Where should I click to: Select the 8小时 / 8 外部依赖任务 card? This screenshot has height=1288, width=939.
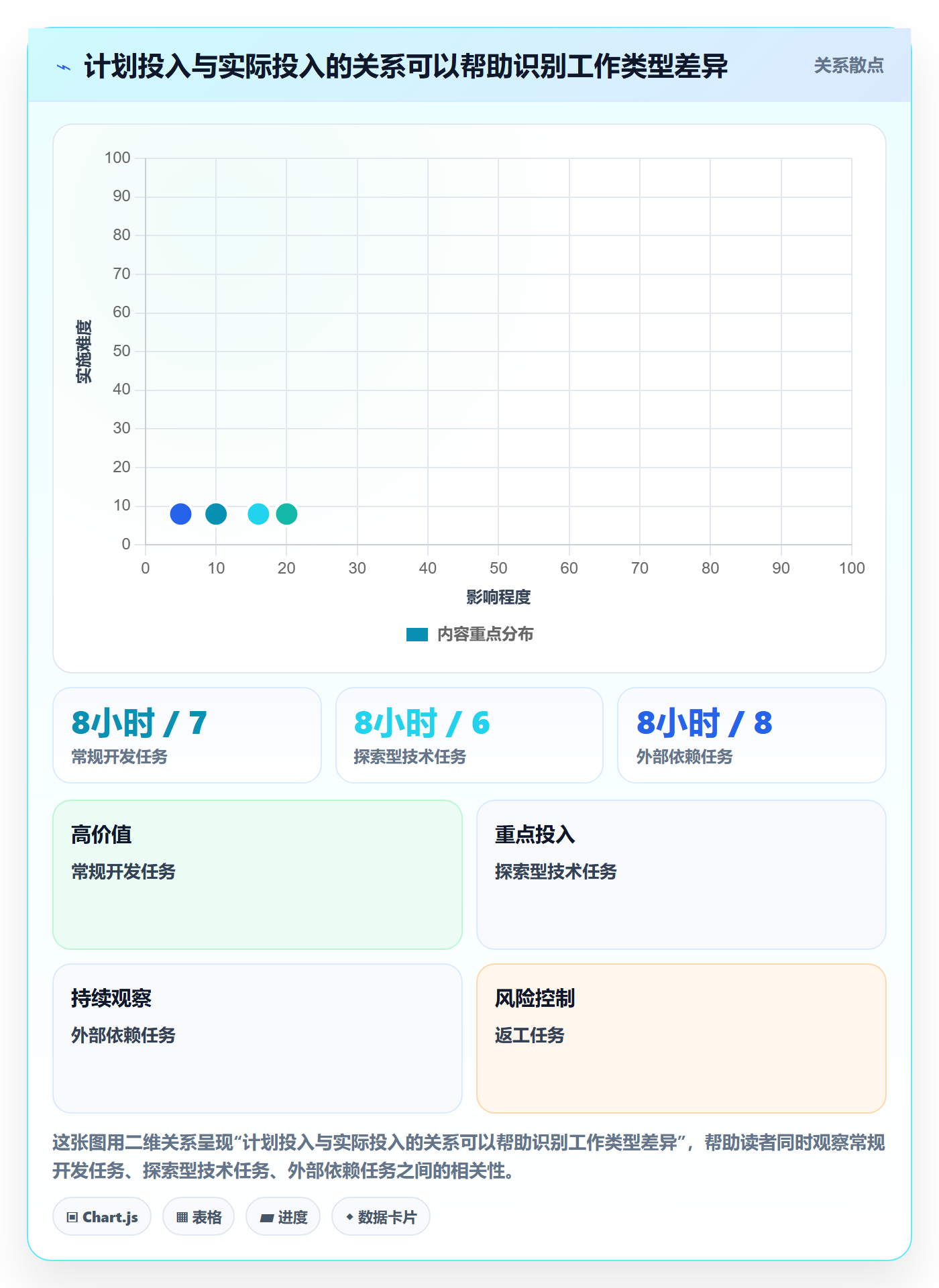(x=752, y=735)
